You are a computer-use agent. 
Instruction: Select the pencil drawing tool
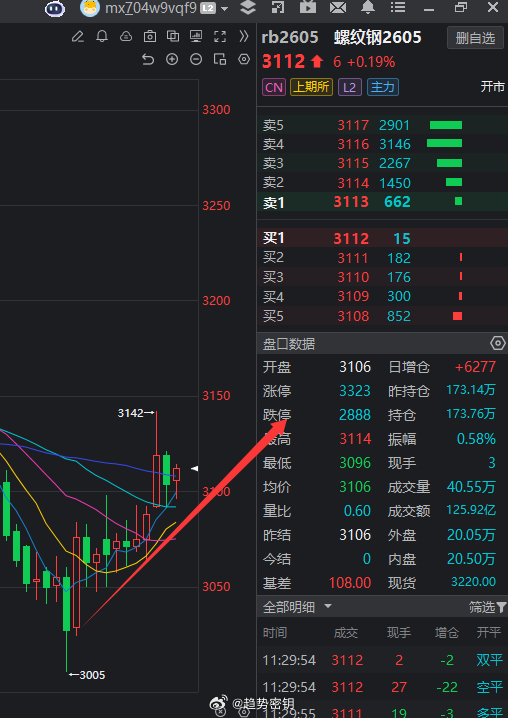[x=78, y=36]
